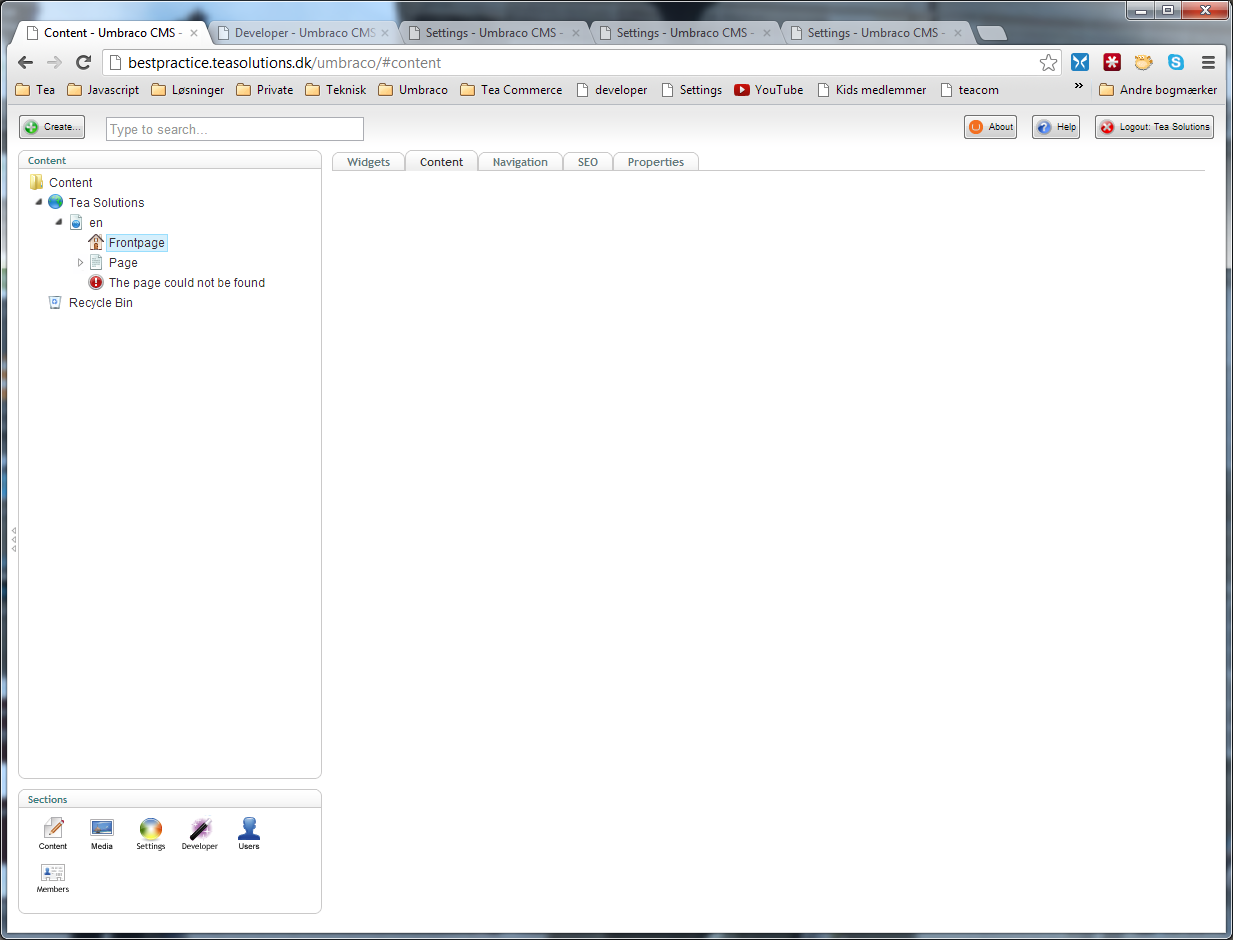Open the YouTube bookmark
This screenshot has height=940, width=1233.
coord(769,90)
